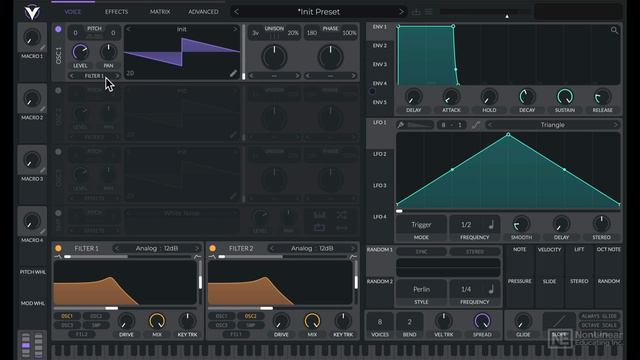Screen dimensions: 640x360
Task: Click the Vital logo icon
Action: pyautogui.click(x=32, y=12)
